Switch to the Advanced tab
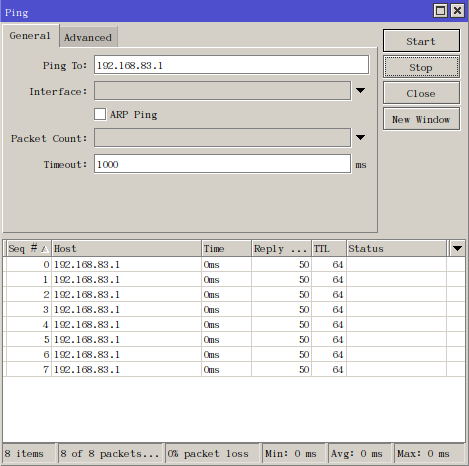 point(88,37)
